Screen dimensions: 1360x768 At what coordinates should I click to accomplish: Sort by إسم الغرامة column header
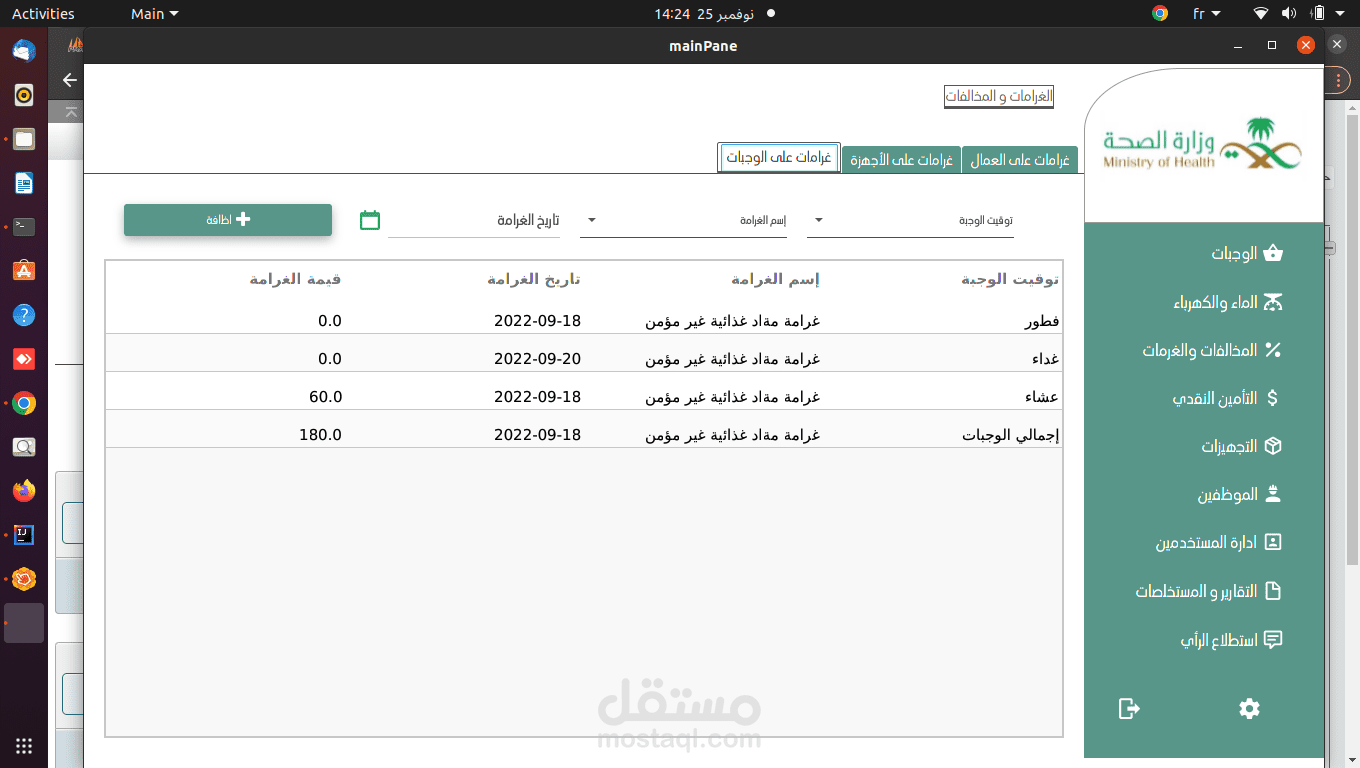tap(776, 280)
